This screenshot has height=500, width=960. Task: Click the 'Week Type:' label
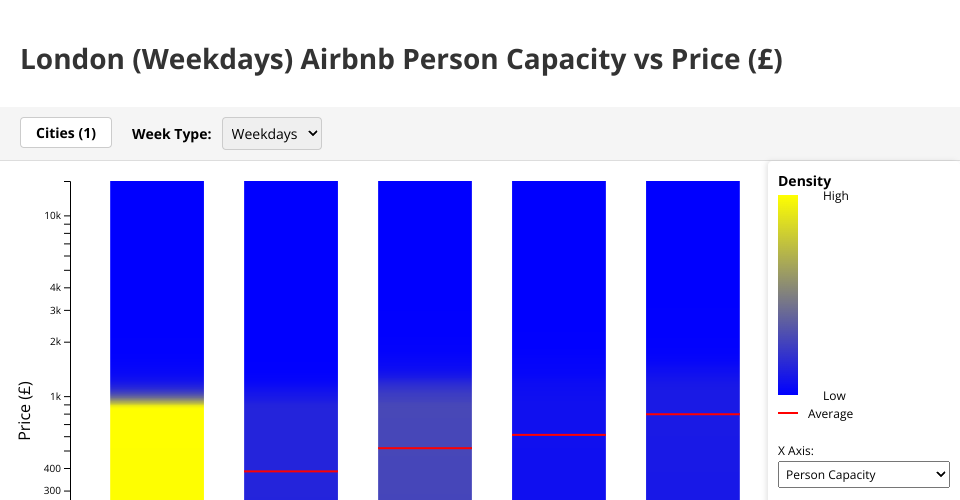click(171, 134)
